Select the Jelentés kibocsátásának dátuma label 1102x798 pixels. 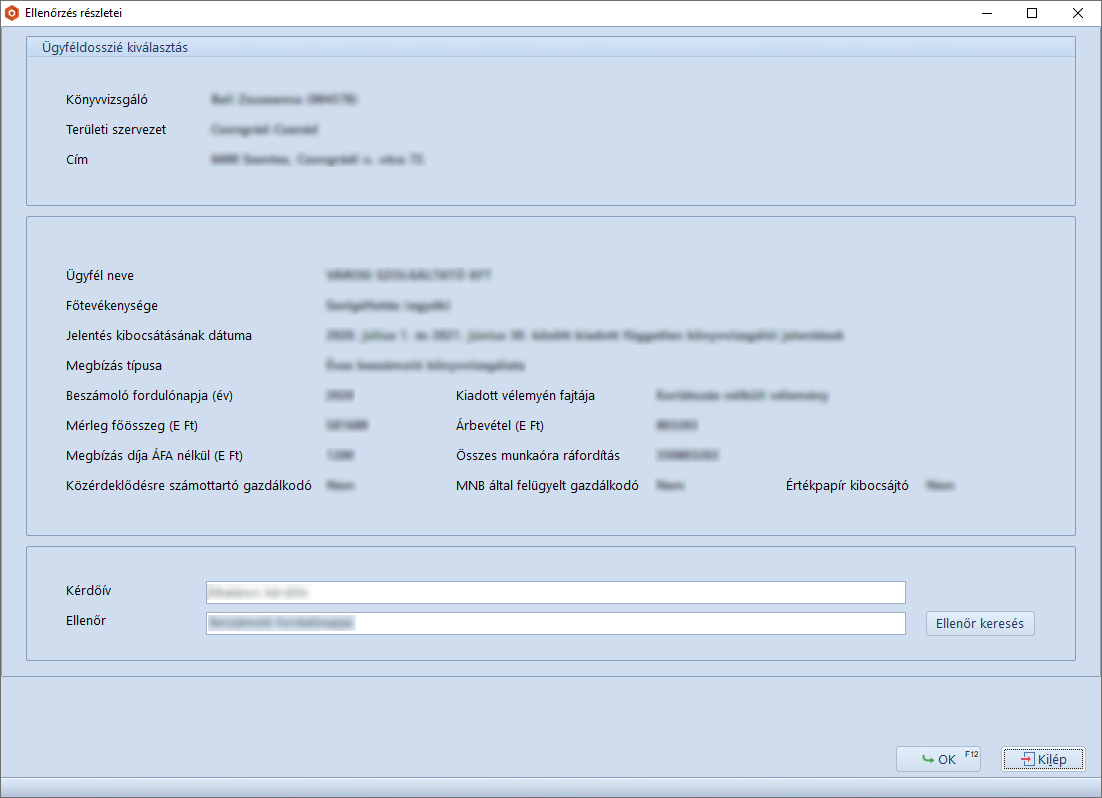158,336
